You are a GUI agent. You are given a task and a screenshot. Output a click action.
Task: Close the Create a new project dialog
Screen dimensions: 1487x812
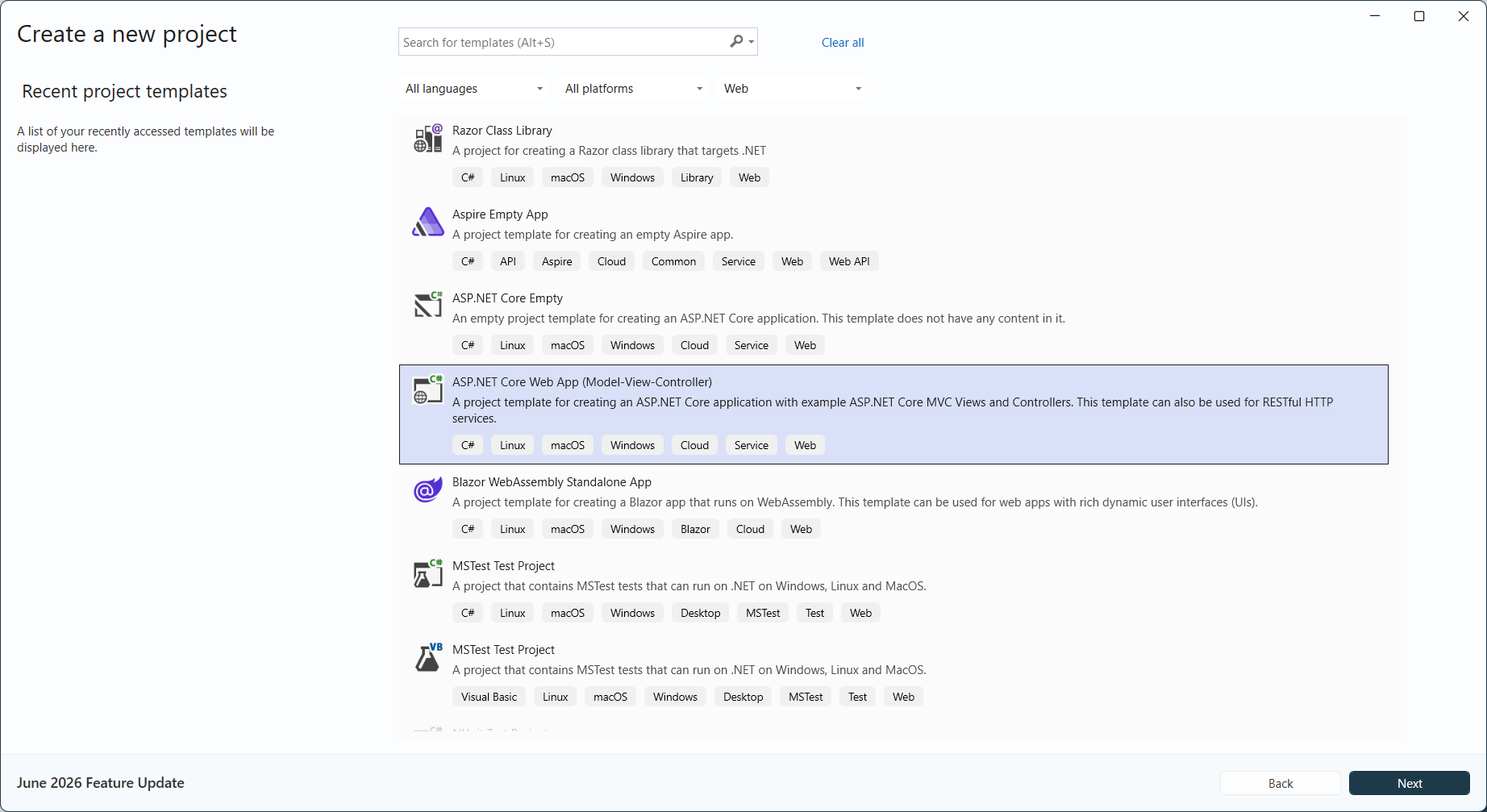pos(1464,16)
